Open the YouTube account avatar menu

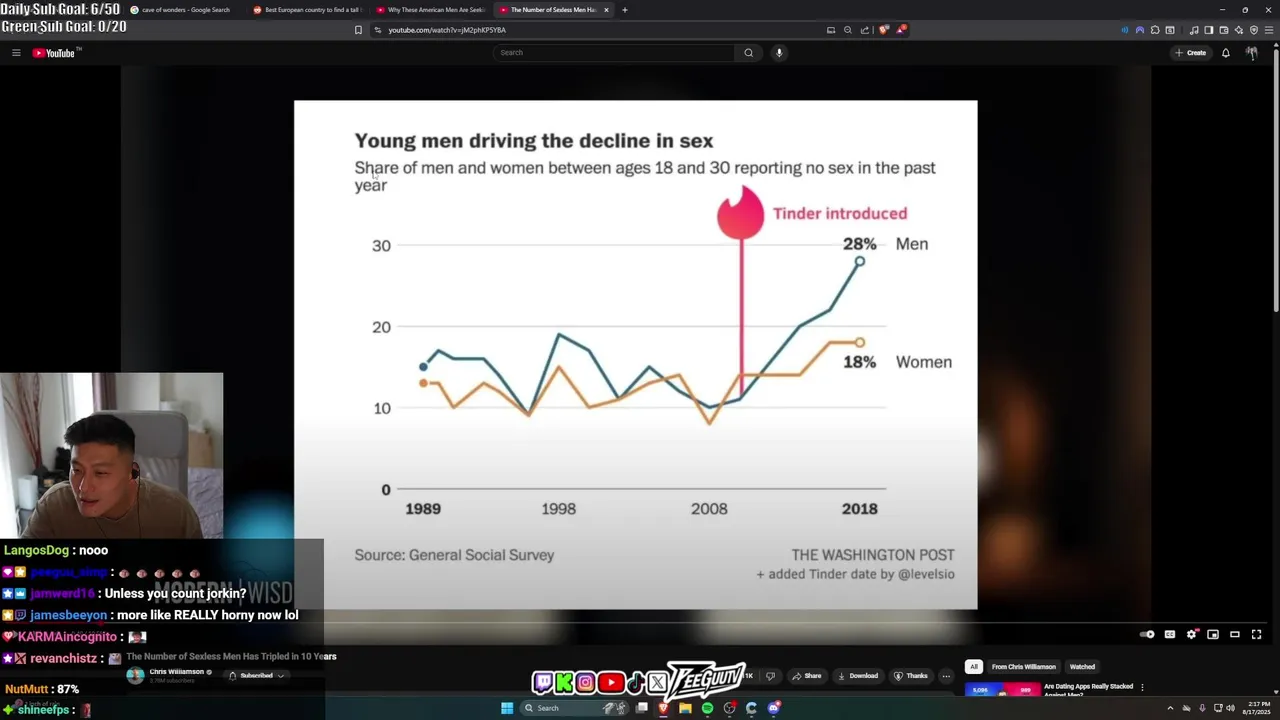point(1251,53)
